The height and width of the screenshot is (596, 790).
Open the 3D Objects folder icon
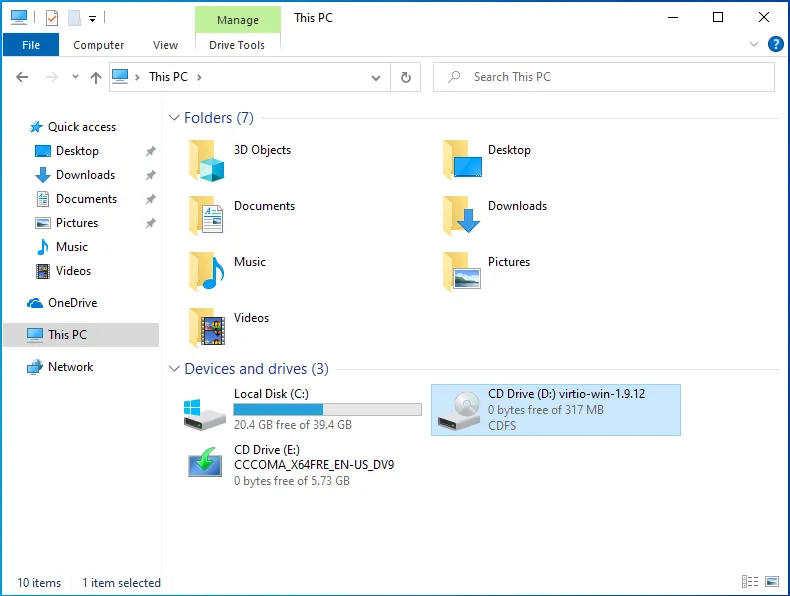tap(206, 161)
